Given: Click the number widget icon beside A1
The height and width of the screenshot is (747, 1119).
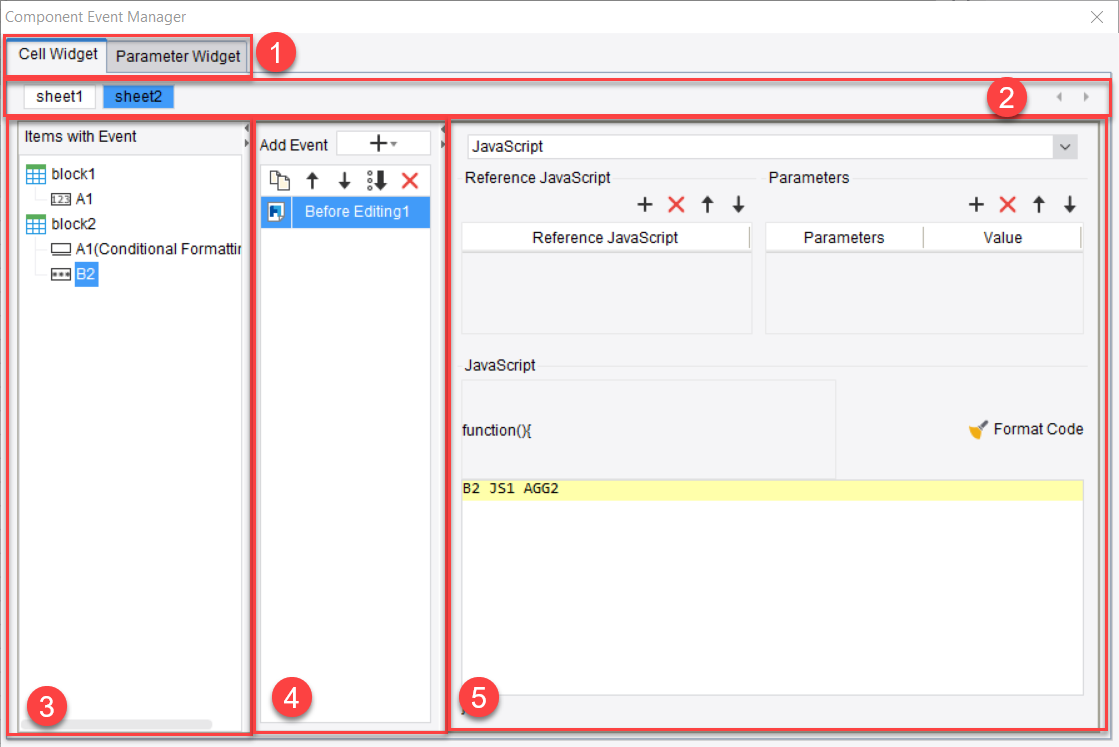Looking at the screenshot, I should coord(61,200).
